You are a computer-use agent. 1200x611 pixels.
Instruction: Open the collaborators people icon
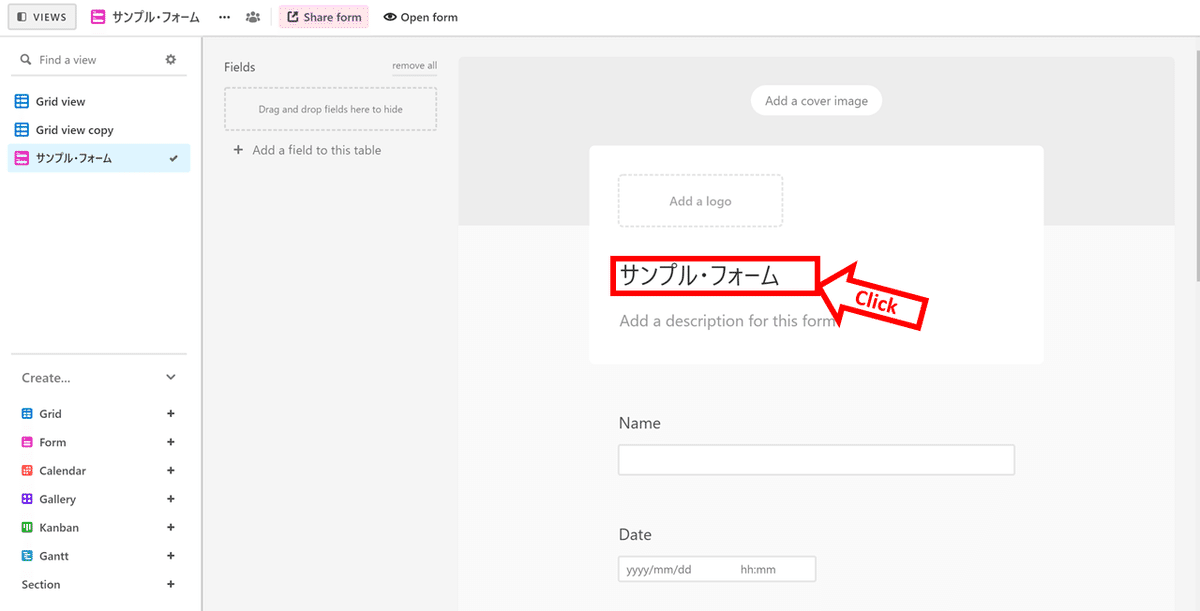tap(253, 17)
